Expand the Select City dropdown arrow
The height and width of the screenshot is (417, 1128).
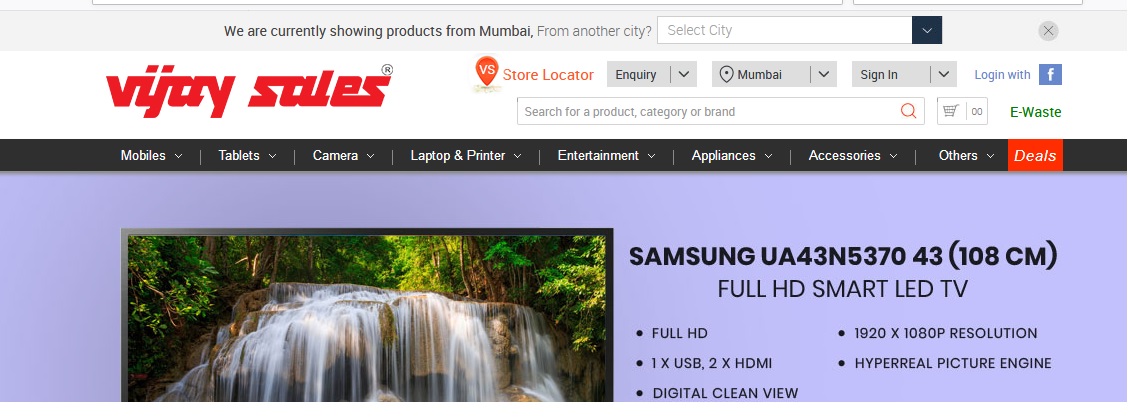click(x=927, y=30)
